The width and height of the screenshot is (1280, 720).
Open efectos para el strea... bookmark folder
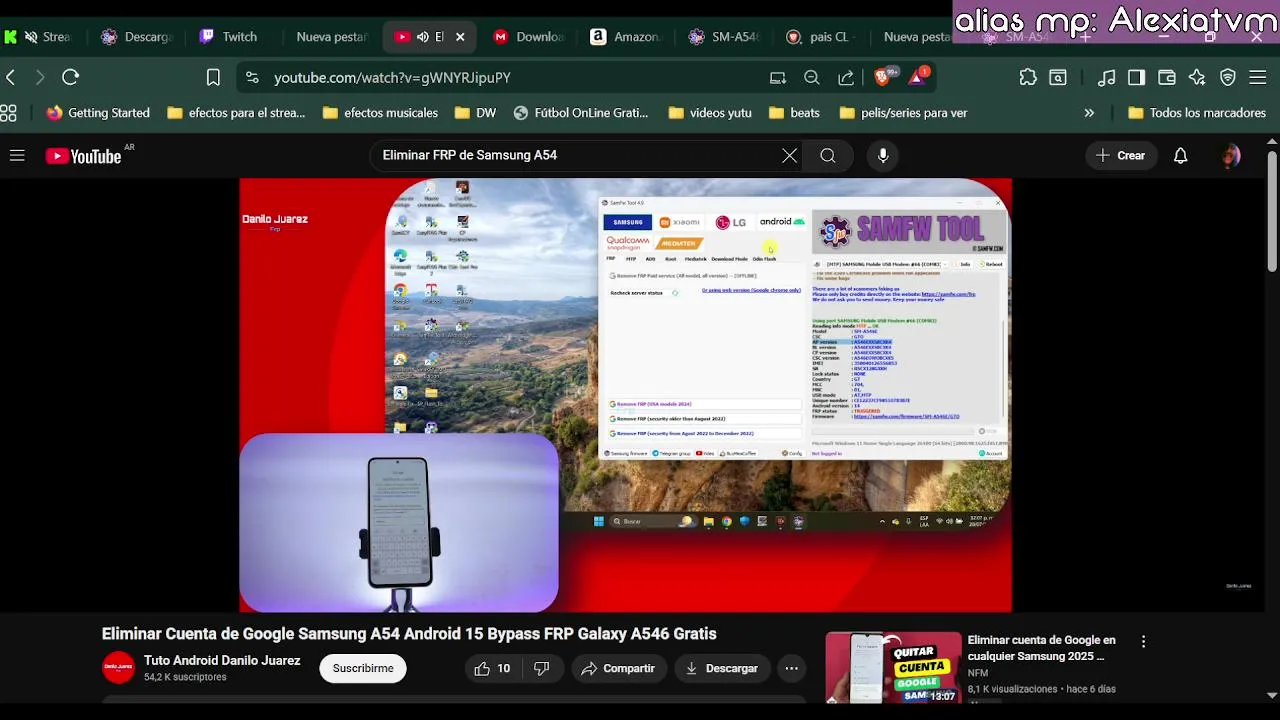pyautogui.click(x=236, y=113)
